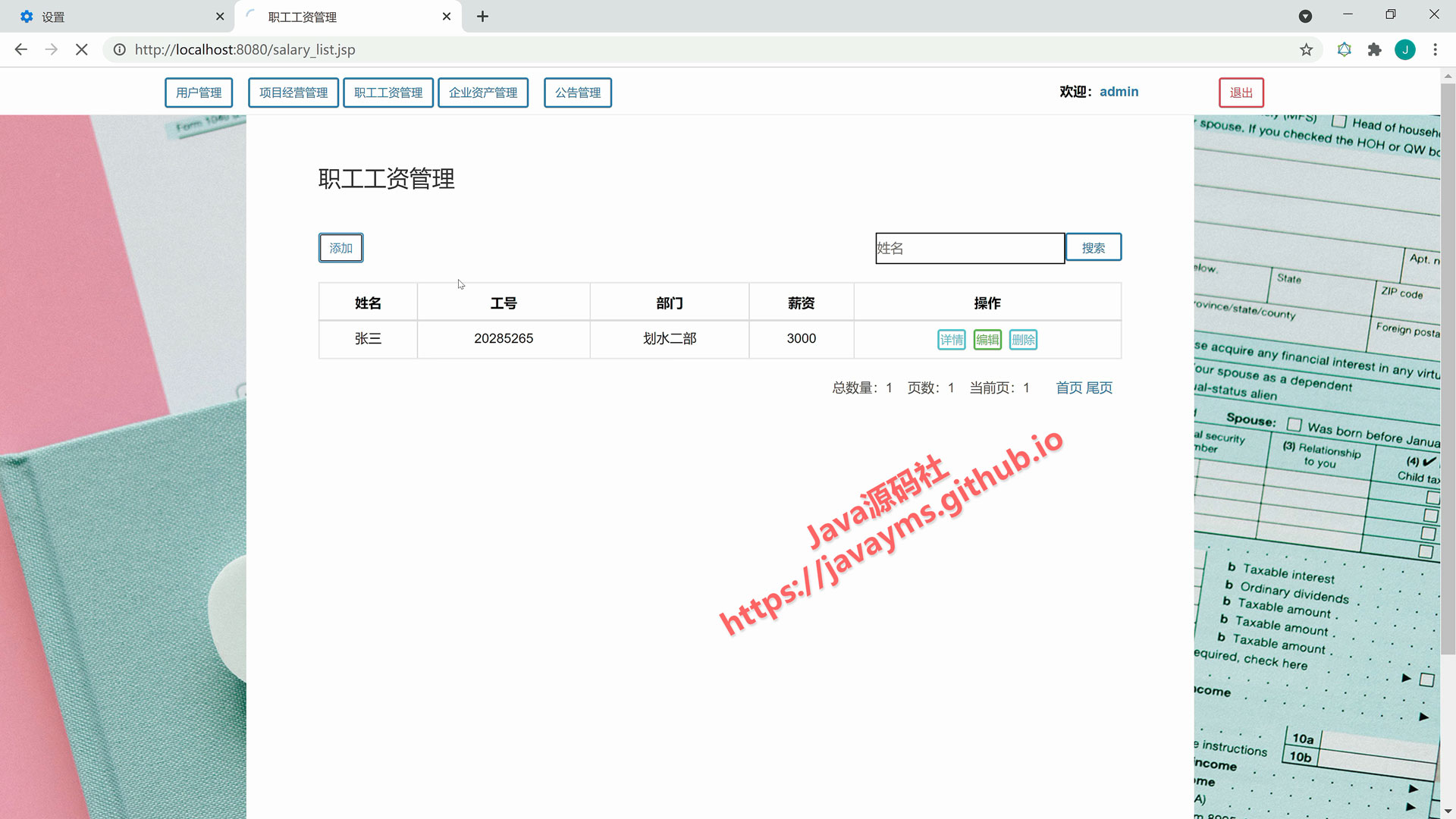The height and width of the screenshot is (819, 1456).
Task: Click the 姓名 column header
Action: [368, 303]
